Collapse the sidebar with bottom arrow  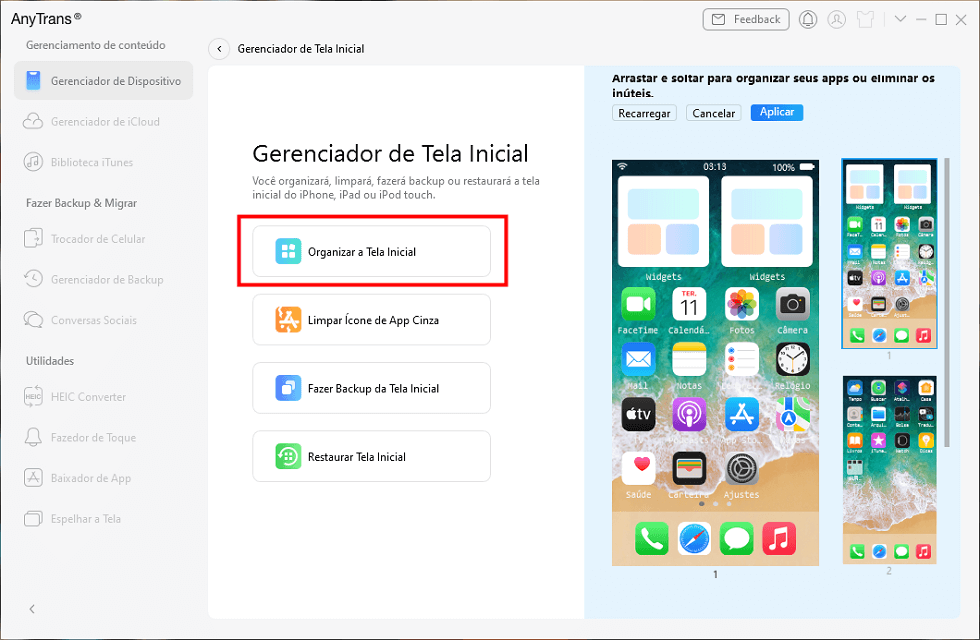pyautogui.click(x=32, y=609)
